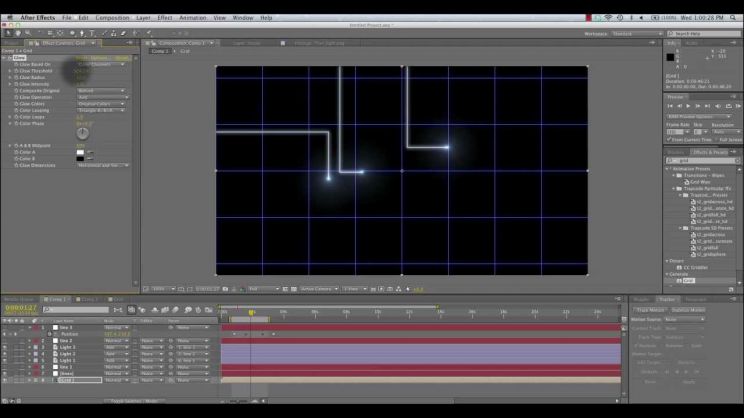Screen dimensions: 744x418
Task: Collapse the Animation Presets tree folder
Action: point(668,169)
